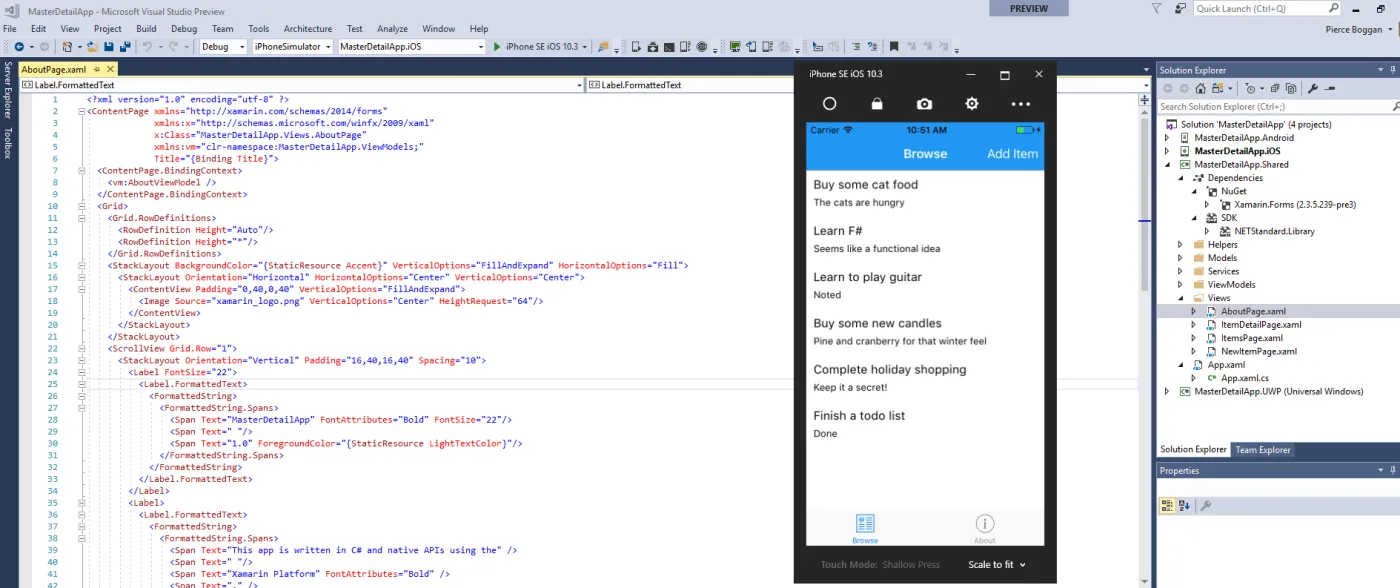Viewport: 1400px width, 588px height.
Task: Open the Server Explorer side tab
Action: pyautogui.click(x=8, y=89)
